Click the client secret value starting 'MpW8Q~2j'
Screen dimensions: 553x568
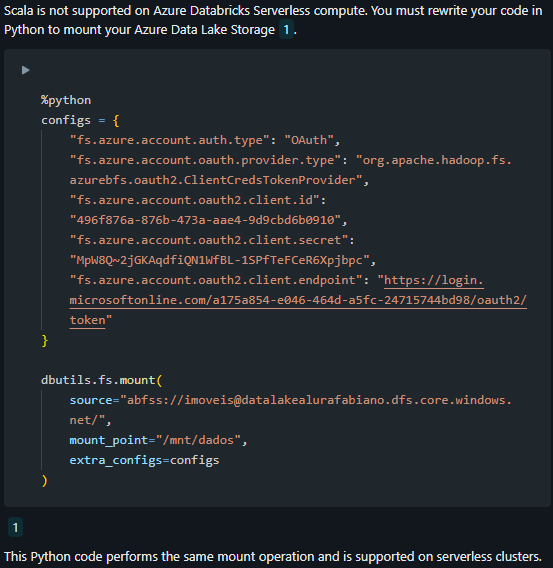point(219,260)
